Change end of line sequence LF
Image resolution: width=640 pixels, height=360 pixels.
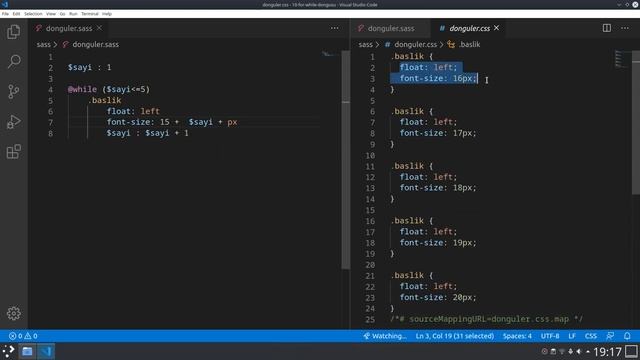pos(571,336)
